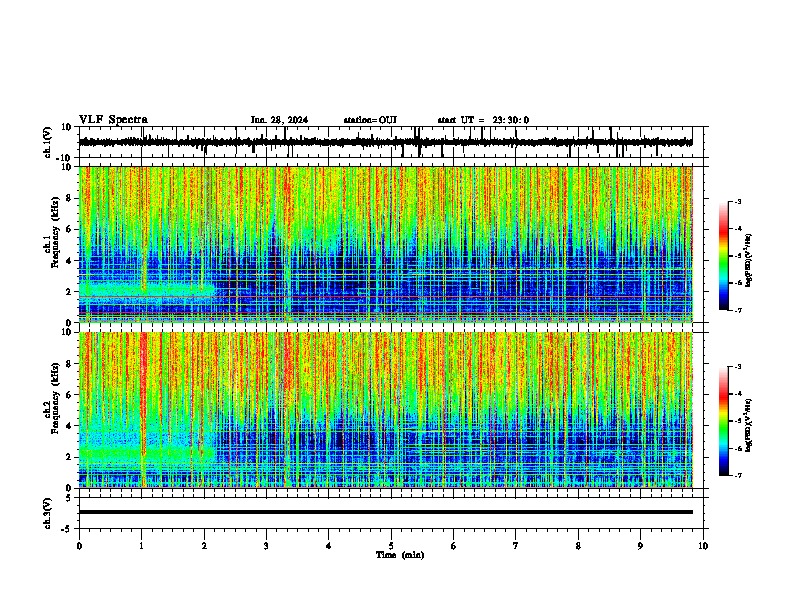
Task: Click time axis tick label "1"
Action: point(141,546)
